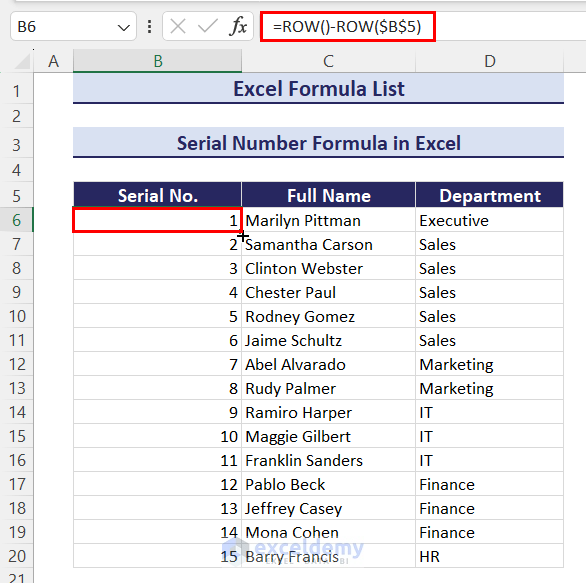Select row 5 header
This screenshot has width=586, height=583.
16,195
